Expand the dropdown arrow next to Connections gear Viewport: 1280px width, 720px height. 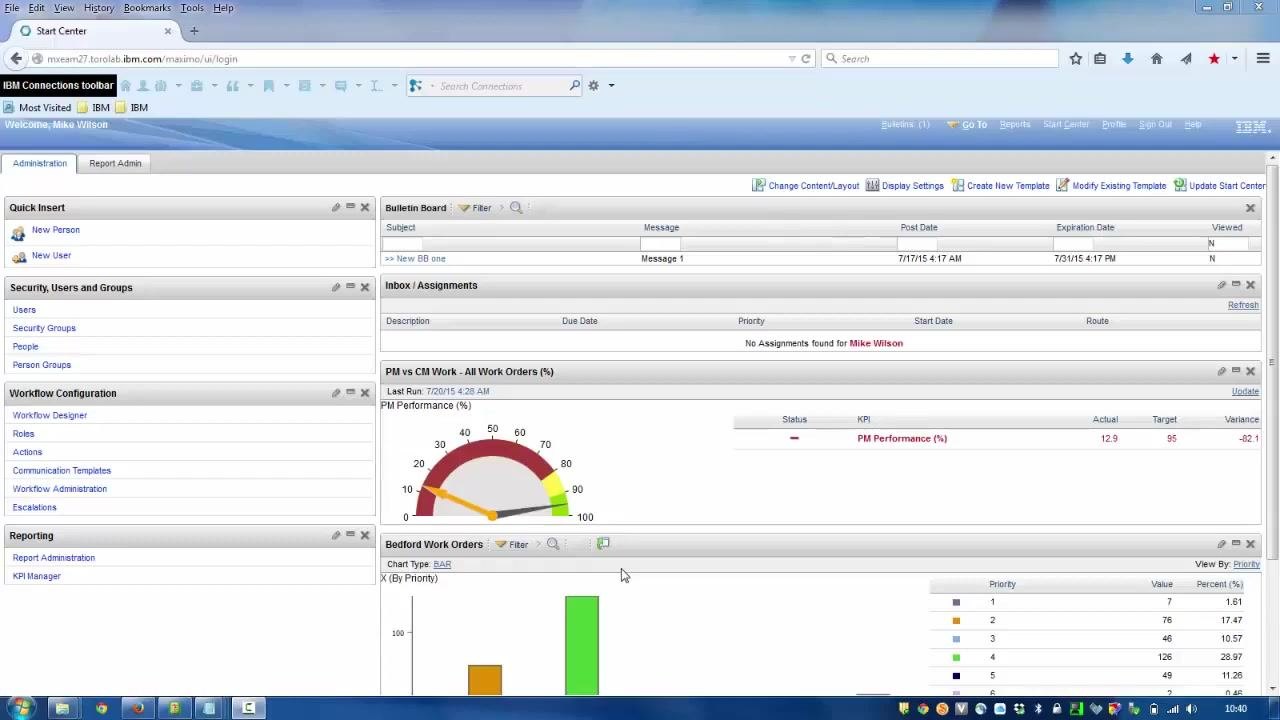pyautogui.click(x=611, y=86)
